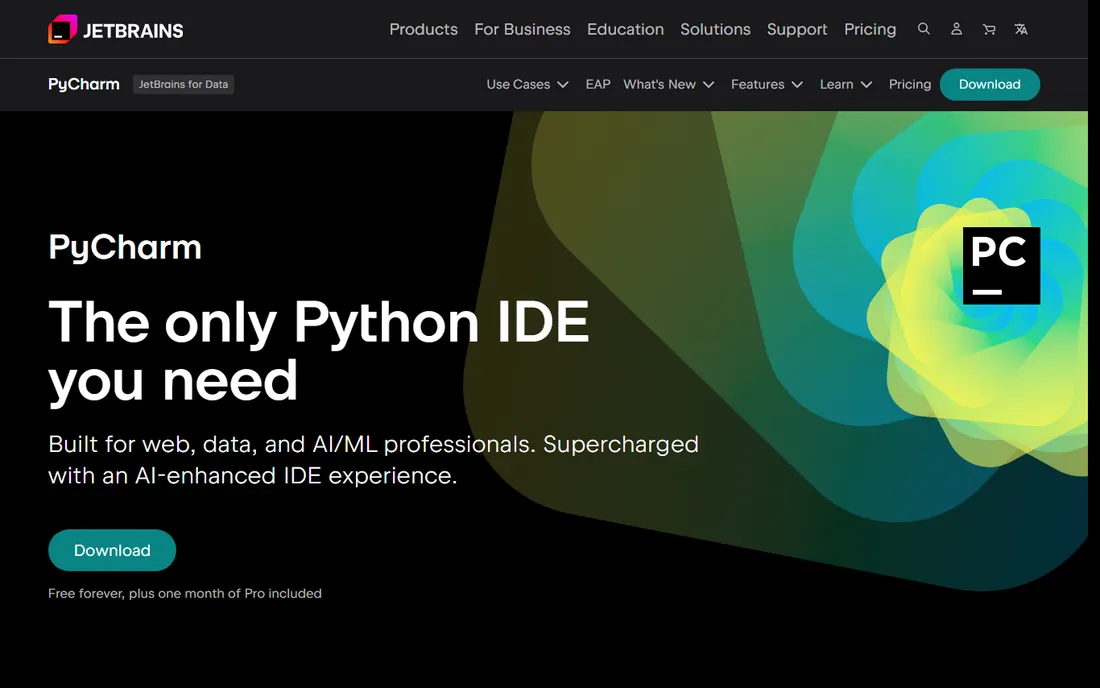Open the Products menu
This screenshot has height=688, width=1100.
point(423,29)
